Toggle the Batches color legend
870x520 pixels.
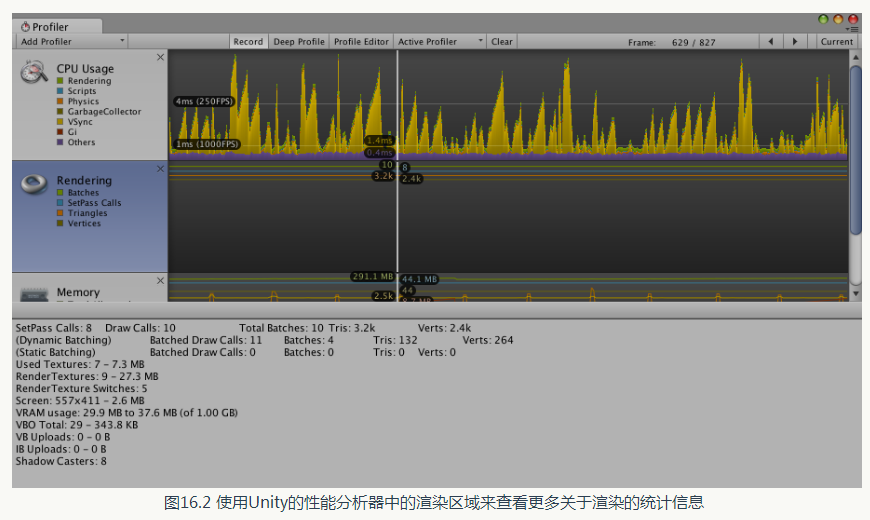click(x=60, y=193)
